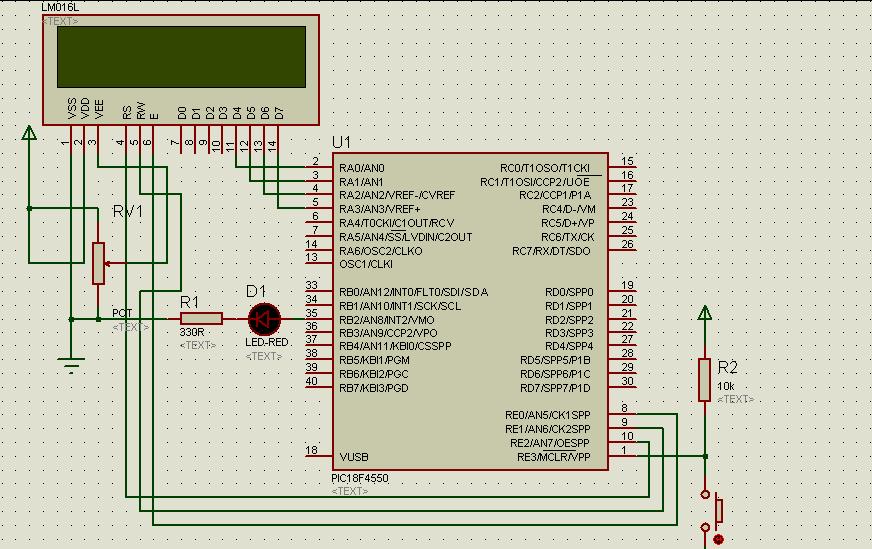Click LCD pin label VSS
Screen dimensions: 872x549
pyautogui.click(x=72, y=108)
